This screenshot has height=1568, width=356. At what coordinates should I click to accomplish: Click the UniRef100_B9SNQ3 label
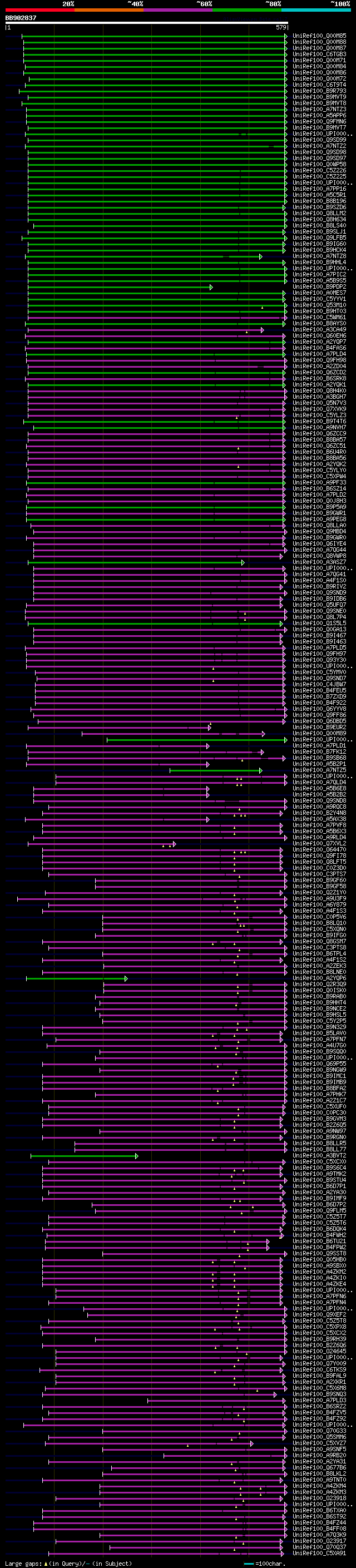(x=319, y=1394)
